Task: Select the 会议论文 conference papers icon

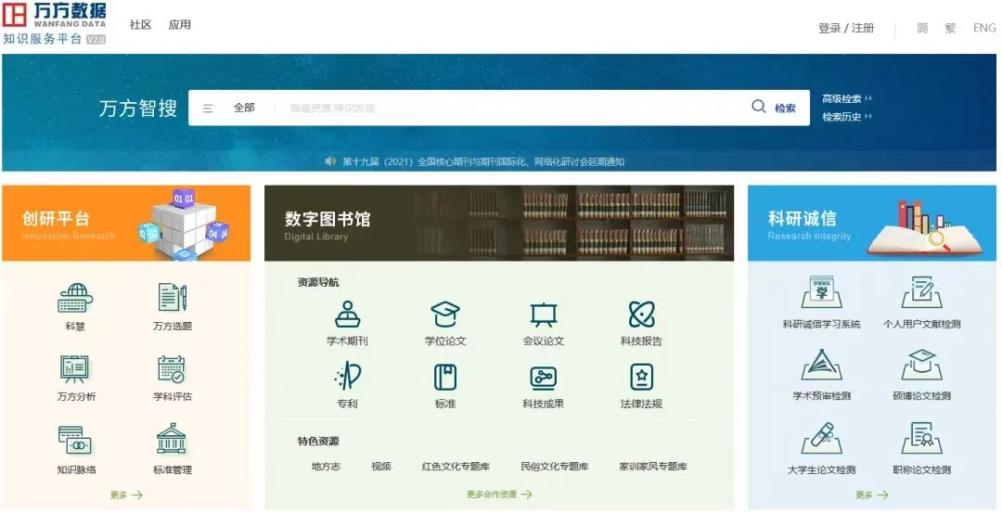Action: [543, 314]
